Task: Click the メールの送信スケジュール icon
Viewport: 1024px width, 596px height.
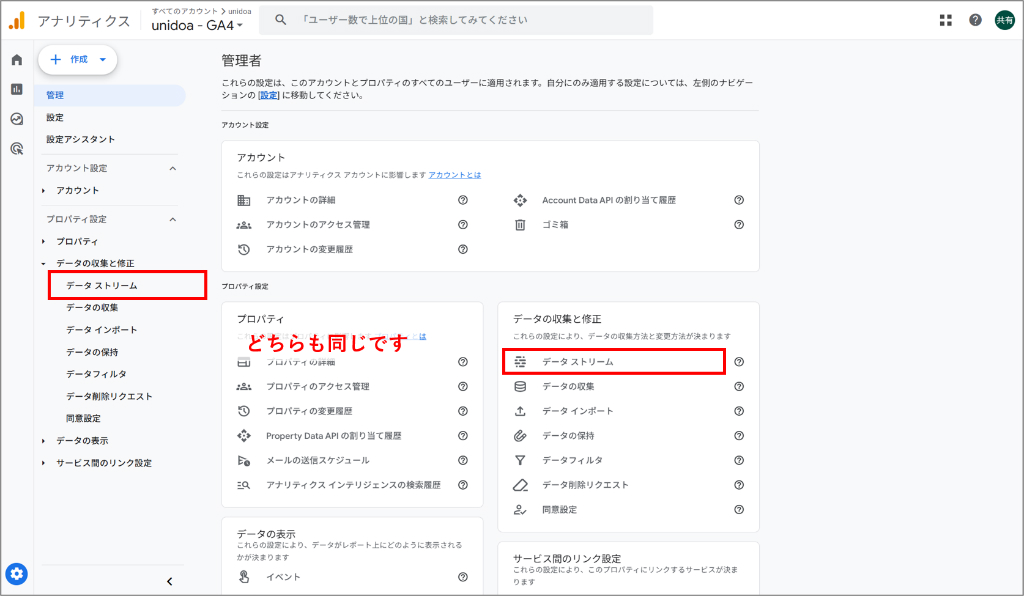Action: coord(244,460)
